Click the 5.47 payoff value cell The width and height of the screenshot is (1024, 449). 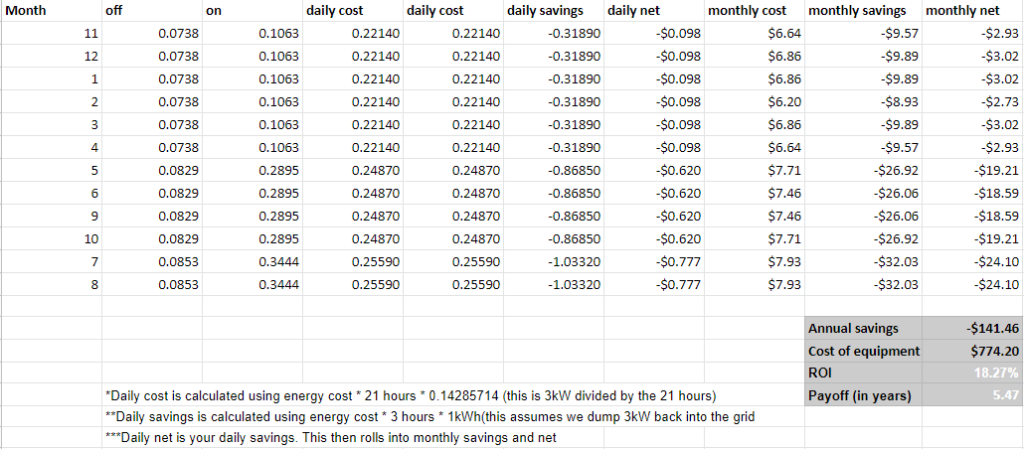pyautogui.click(x=972, y=396)
